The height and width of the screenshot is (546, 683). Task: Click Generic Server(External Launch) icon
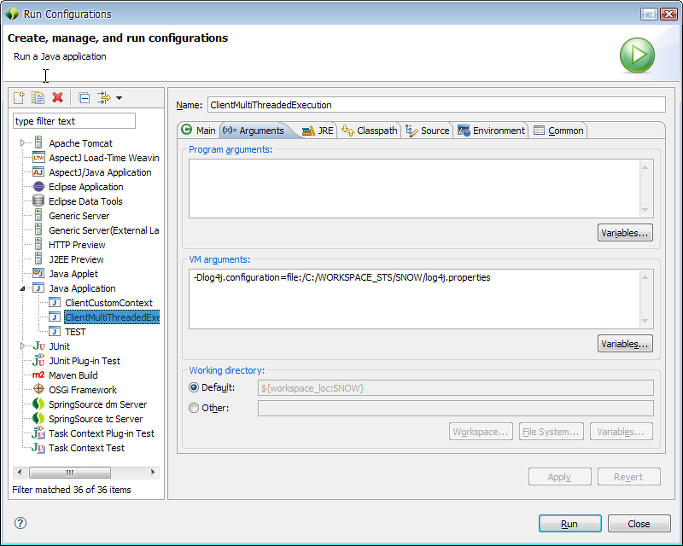pos(39,230)
